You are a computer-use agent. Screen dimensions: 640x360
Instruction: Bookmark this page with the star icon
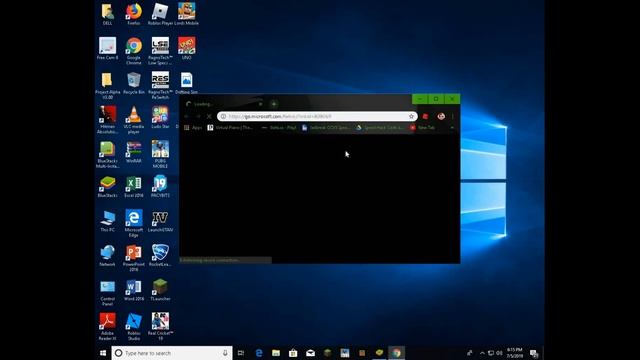coord(411,116)
